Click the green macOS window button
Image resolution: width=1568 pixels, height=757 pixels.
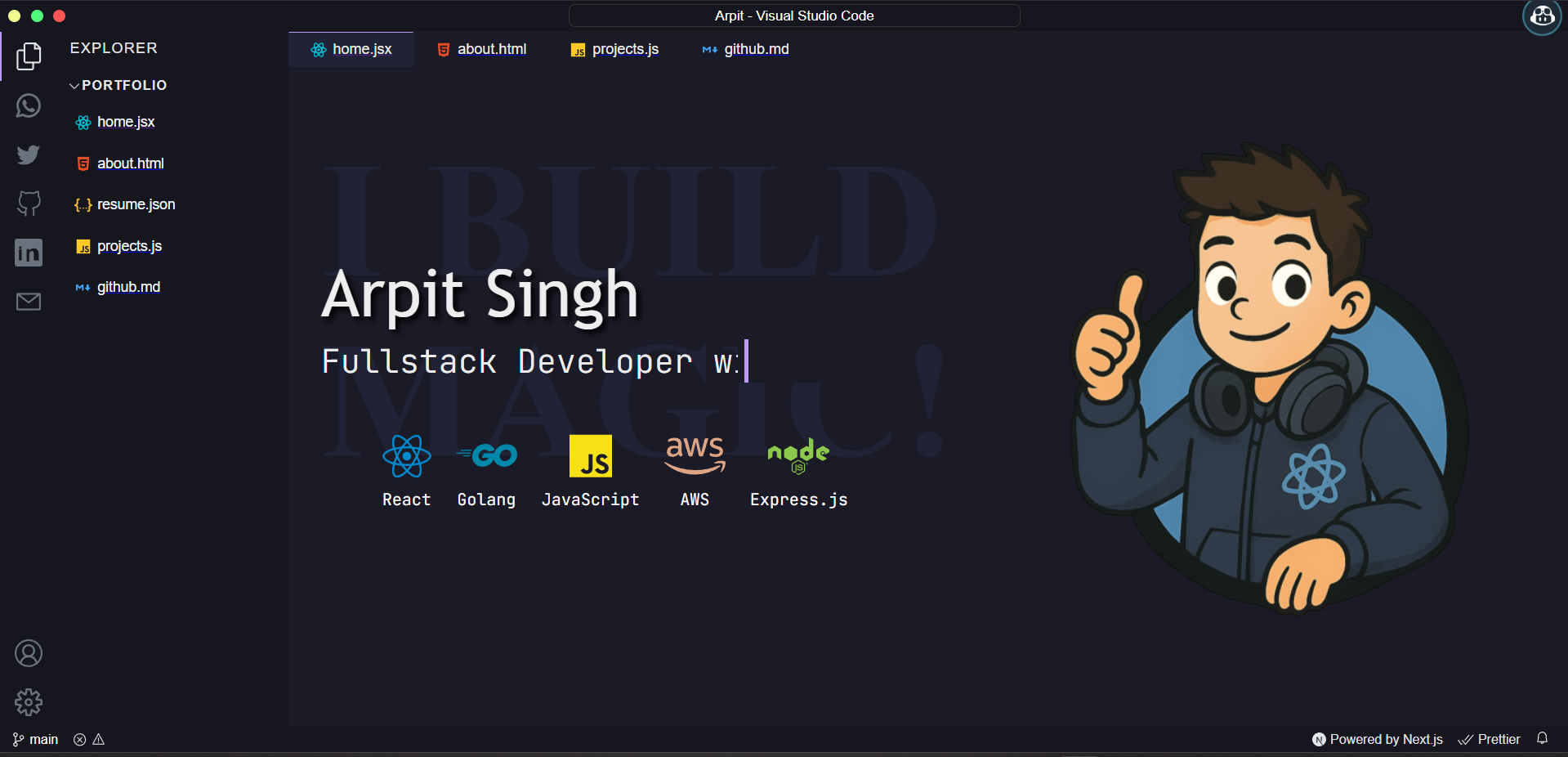(37, 16)
